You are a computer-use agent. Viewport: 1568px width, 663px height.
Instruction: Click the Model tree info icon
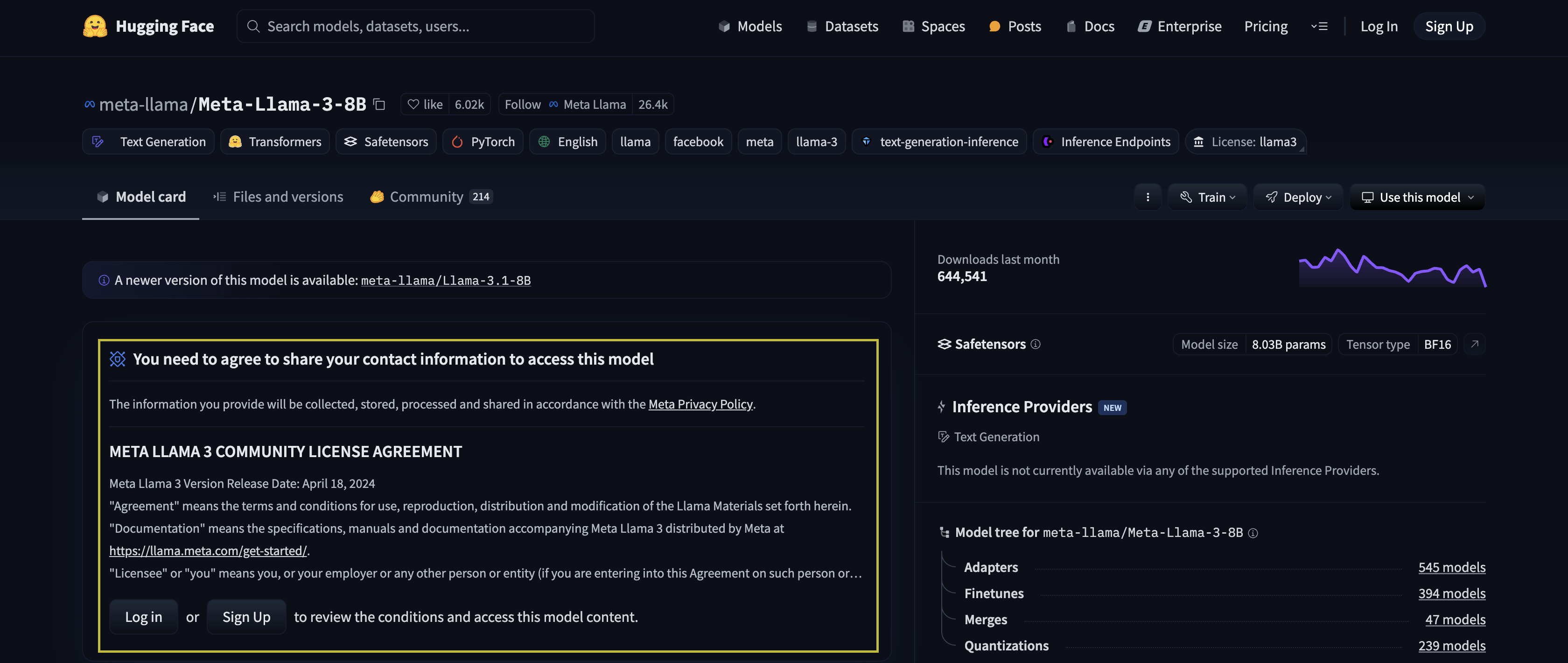[x=1253, y=533]
